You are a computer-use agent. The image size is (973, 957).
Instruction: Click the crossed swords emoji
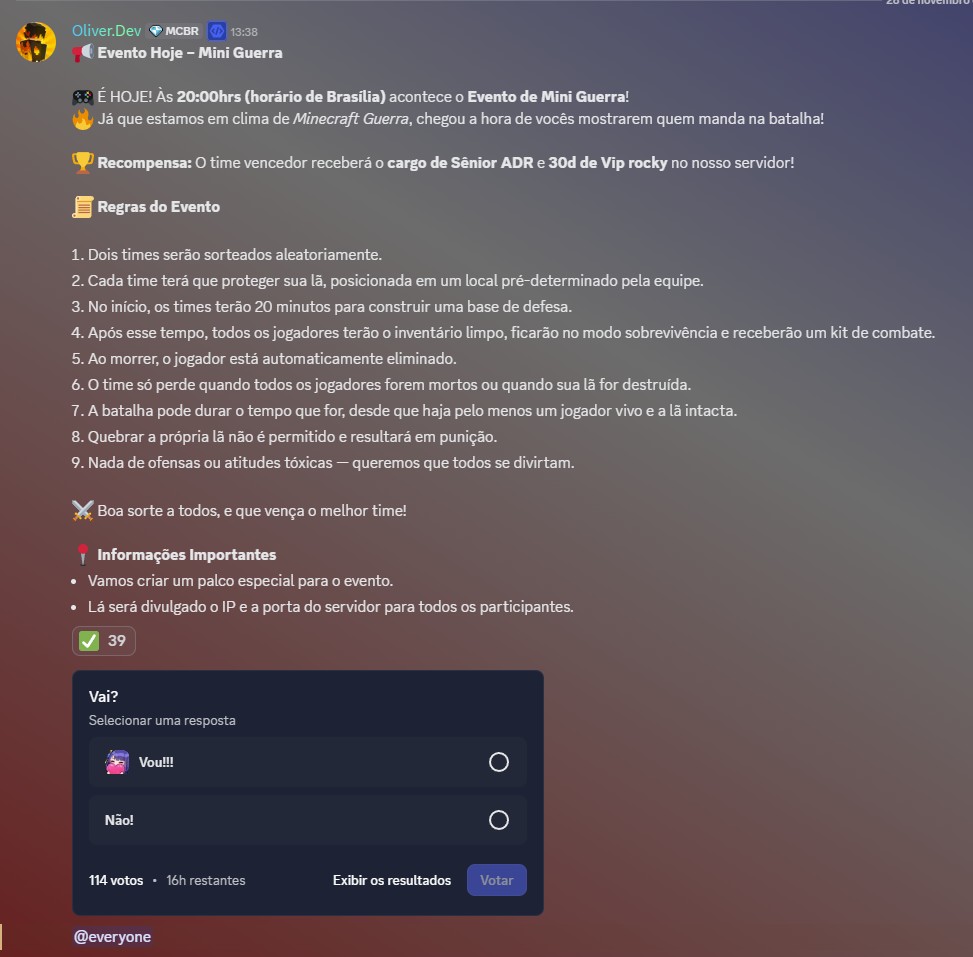coord(83,511)
